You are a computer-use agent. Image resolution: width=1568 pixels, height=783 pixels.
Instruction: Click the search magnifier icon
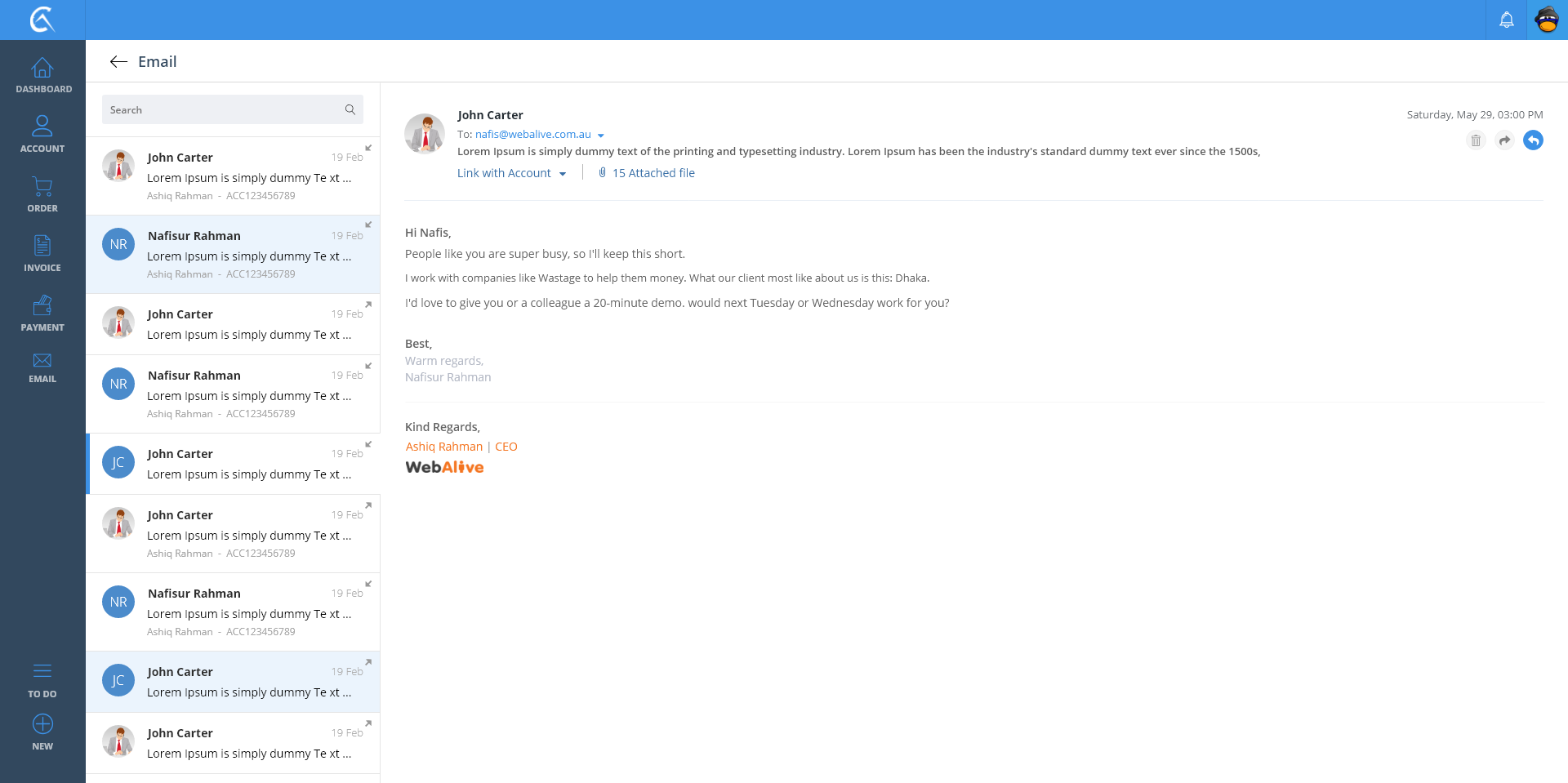click(350, 109)
